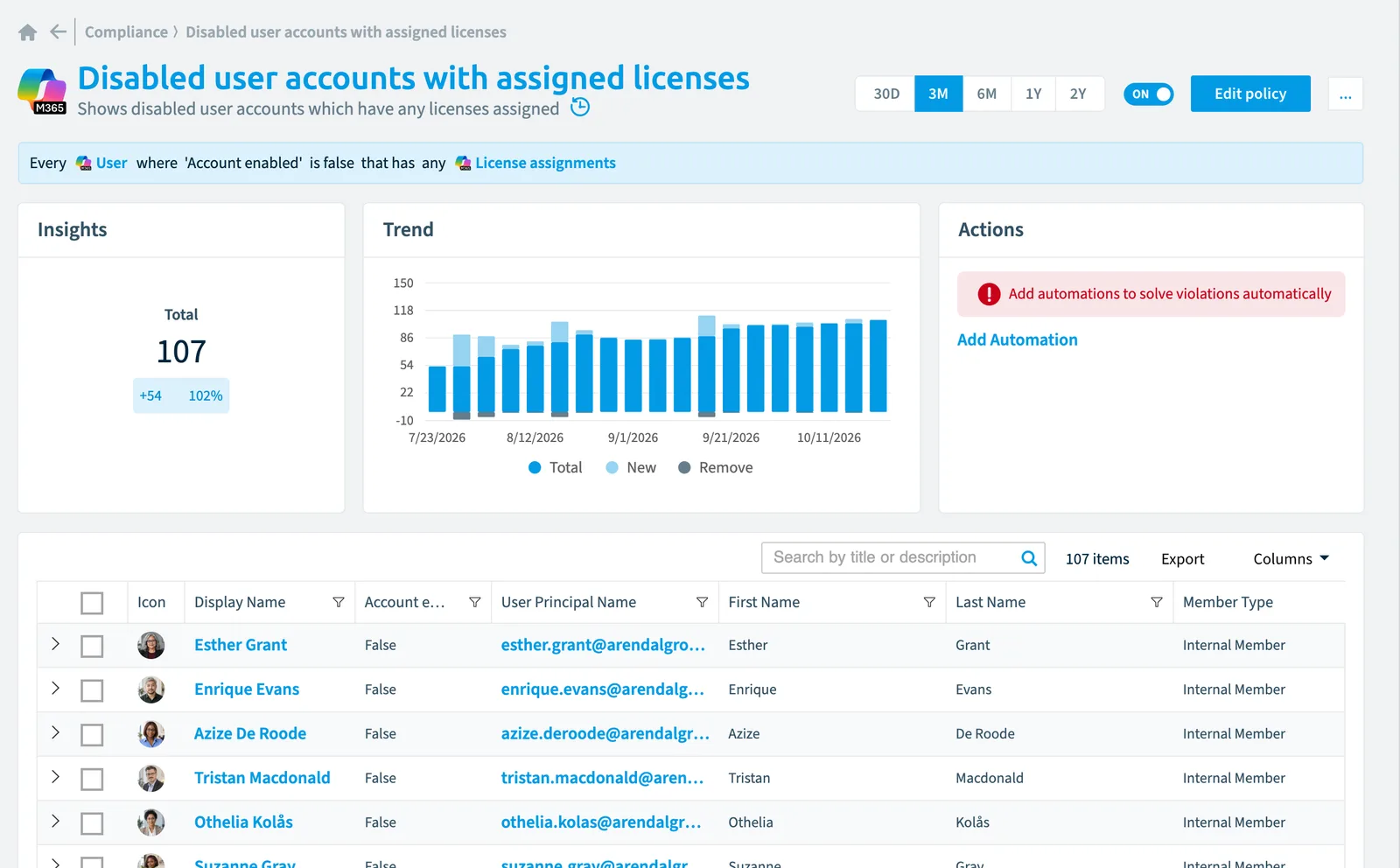This screenshot has height=868, width=1400.
Task: Click the 'Macdonald' last name cell
Action: click(x=990, y=778)
